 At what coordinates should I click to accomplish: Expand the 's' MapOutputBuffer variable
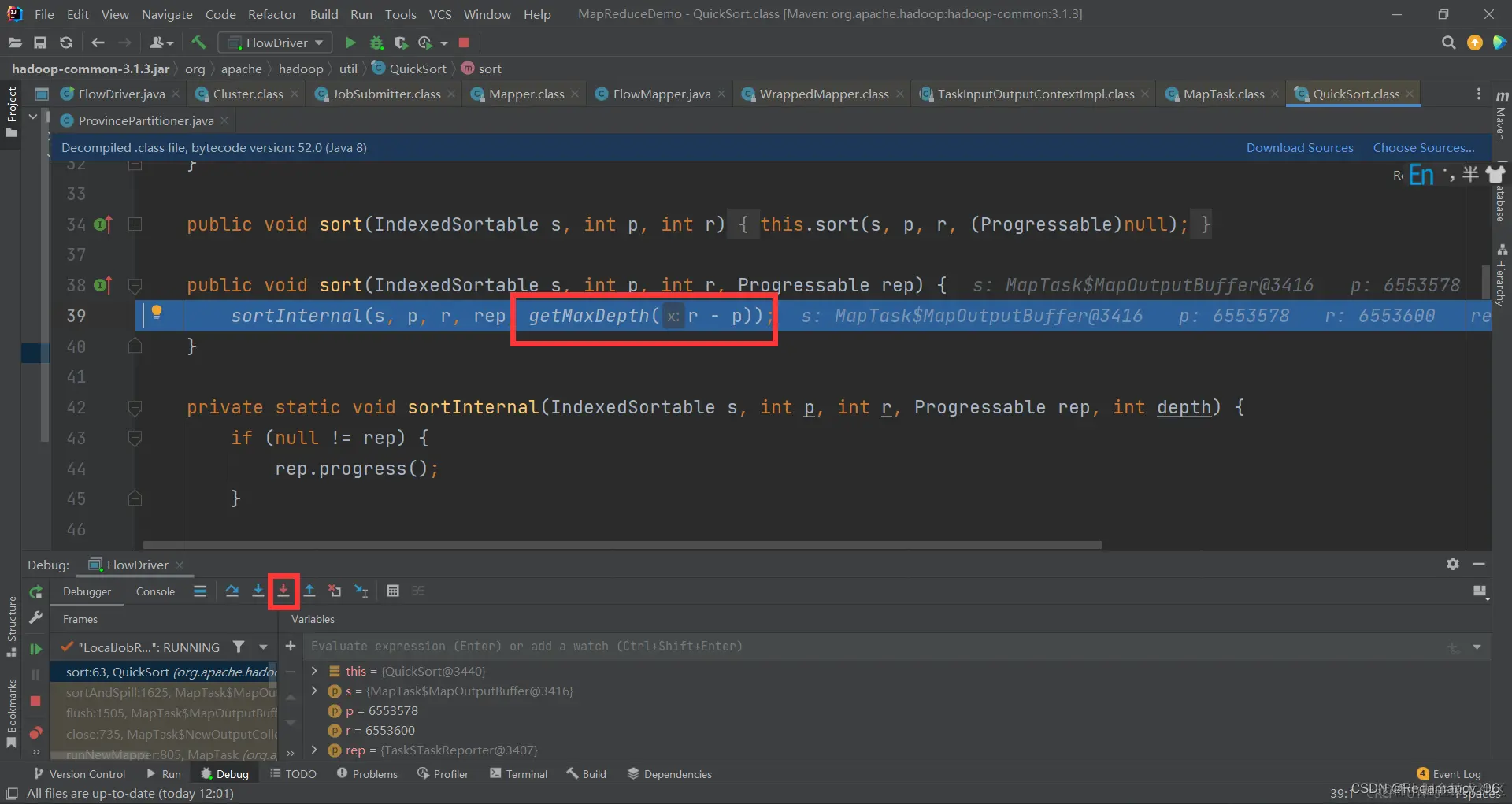(x=314, y=691)
